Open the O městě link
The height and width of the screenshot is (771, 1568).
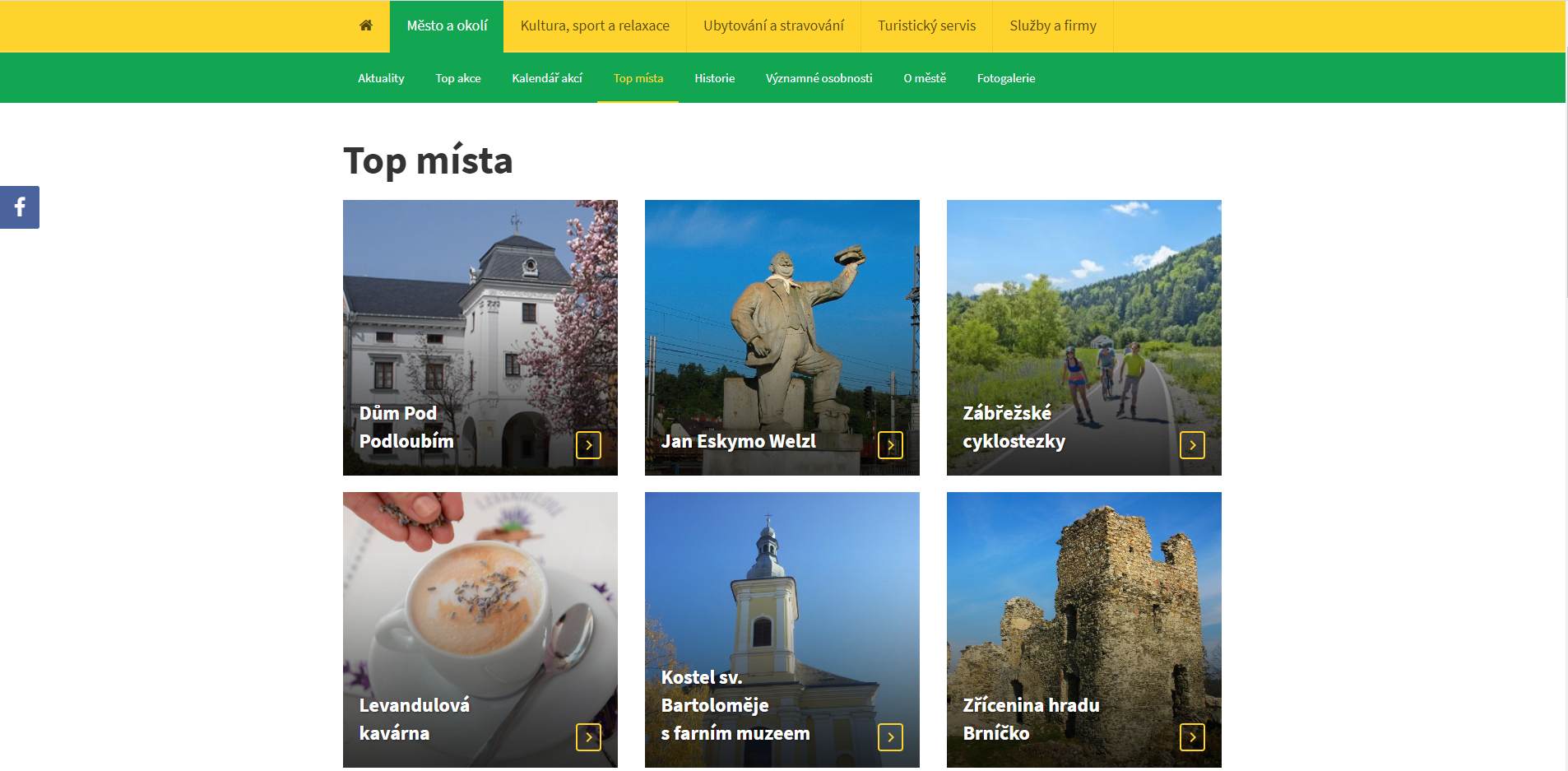click(x=925, y=78)
